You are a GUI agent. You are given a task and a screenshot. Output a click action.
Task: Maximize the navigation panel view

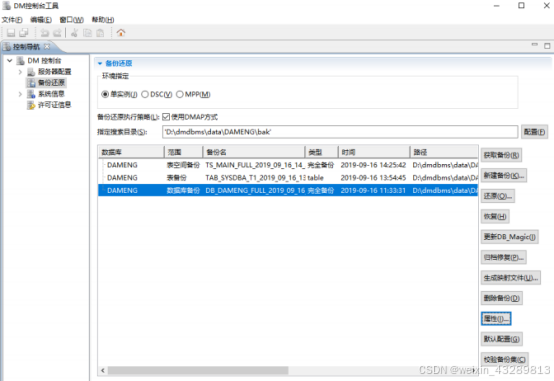point(547,46)
